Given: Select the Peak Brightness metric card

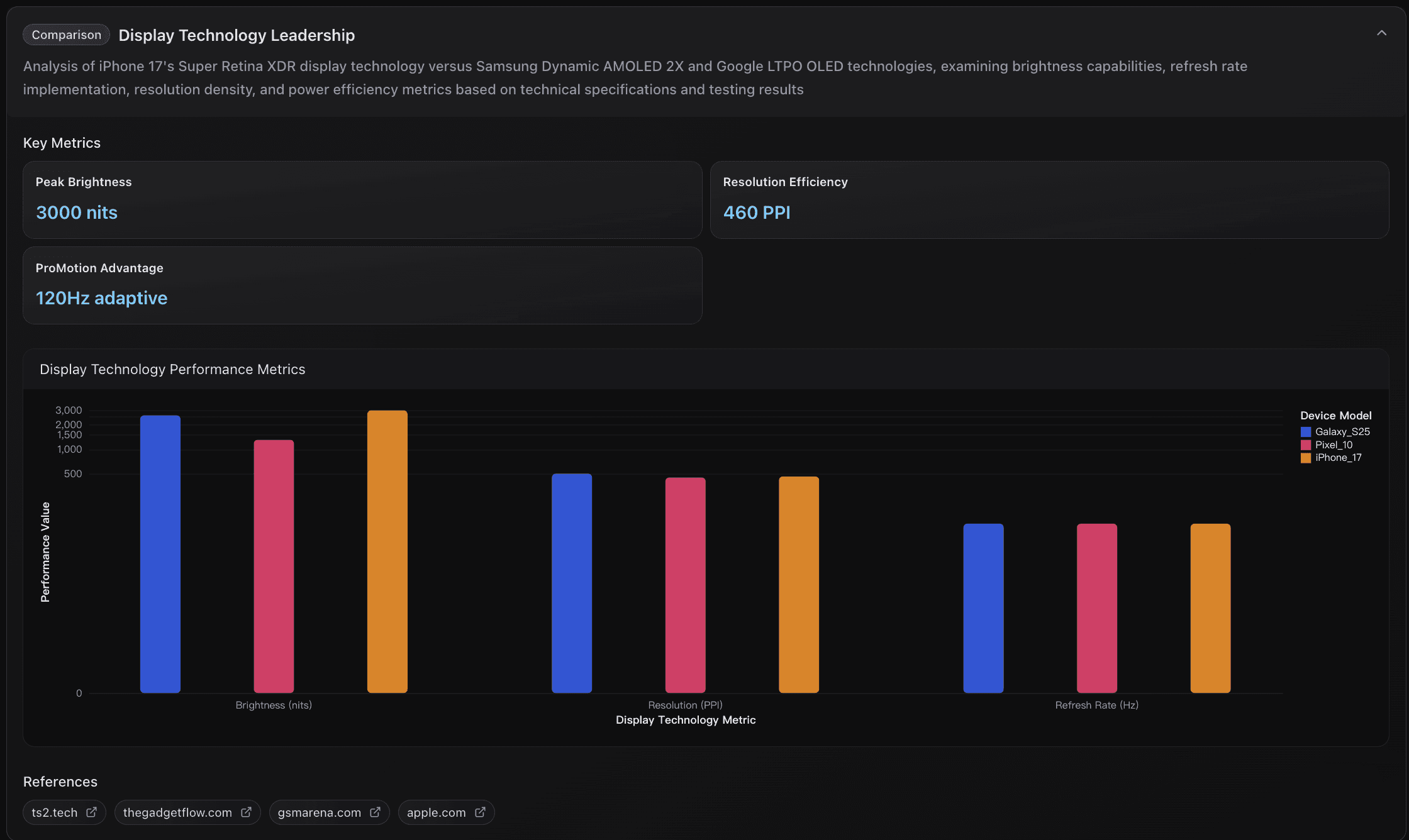Looking at the screenshot, I should pos(362,200).
